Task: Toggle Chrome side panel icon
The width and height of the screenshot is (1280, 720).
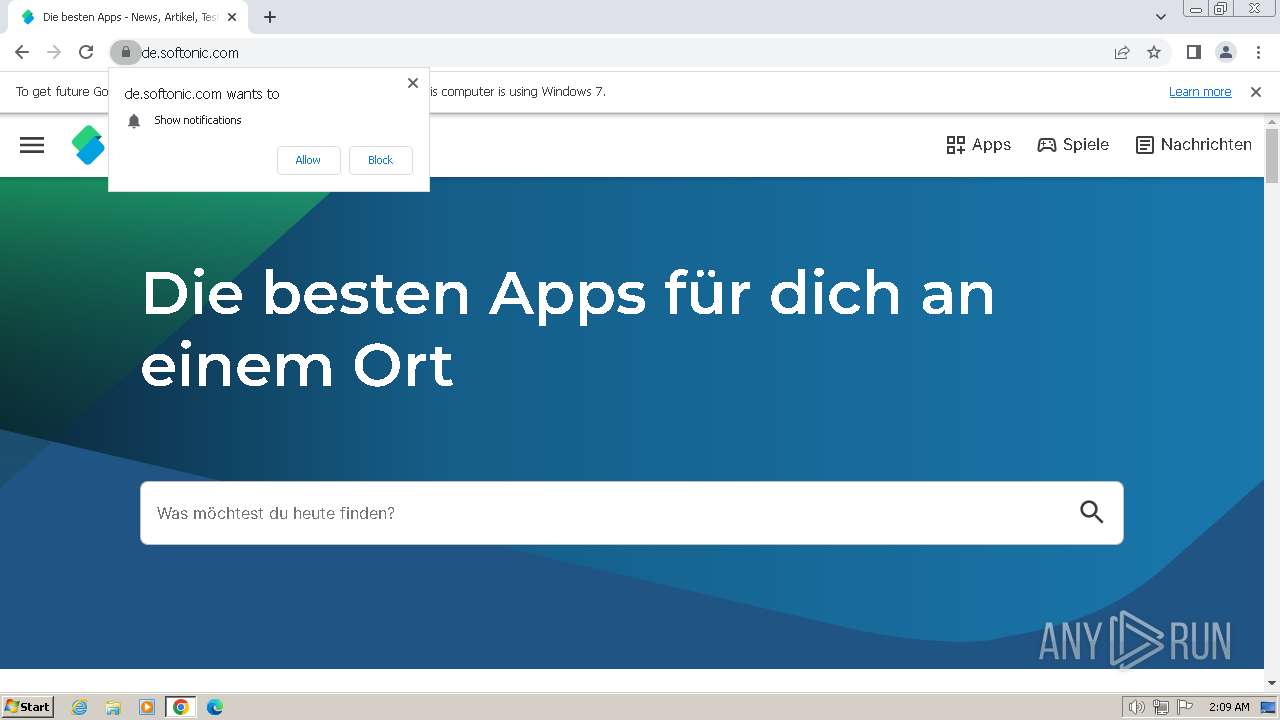Action: (1193, 52)
